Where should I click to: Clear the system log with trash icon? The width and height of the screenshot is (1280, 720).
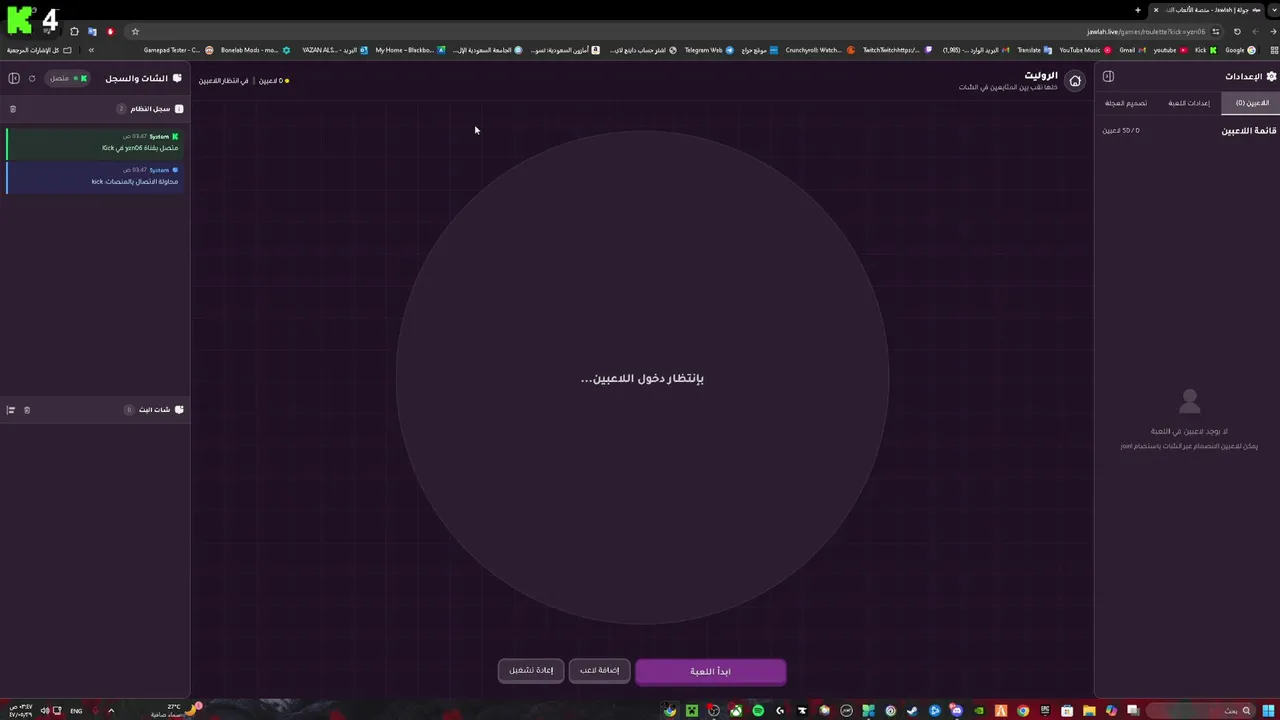(13, 109)
